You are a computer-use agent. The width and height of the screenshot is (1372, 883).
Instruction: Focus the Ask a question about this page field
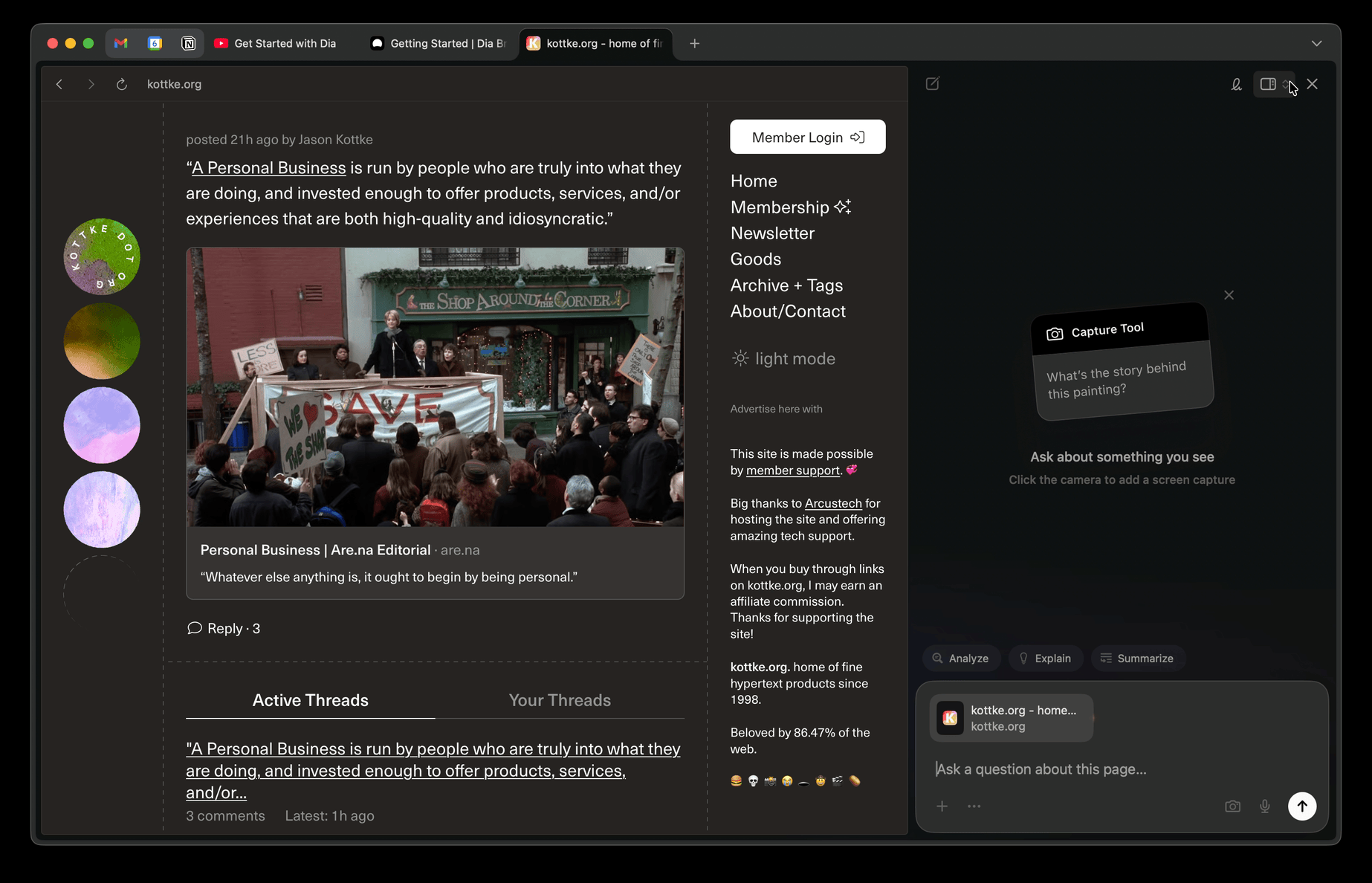[1122, 769]
